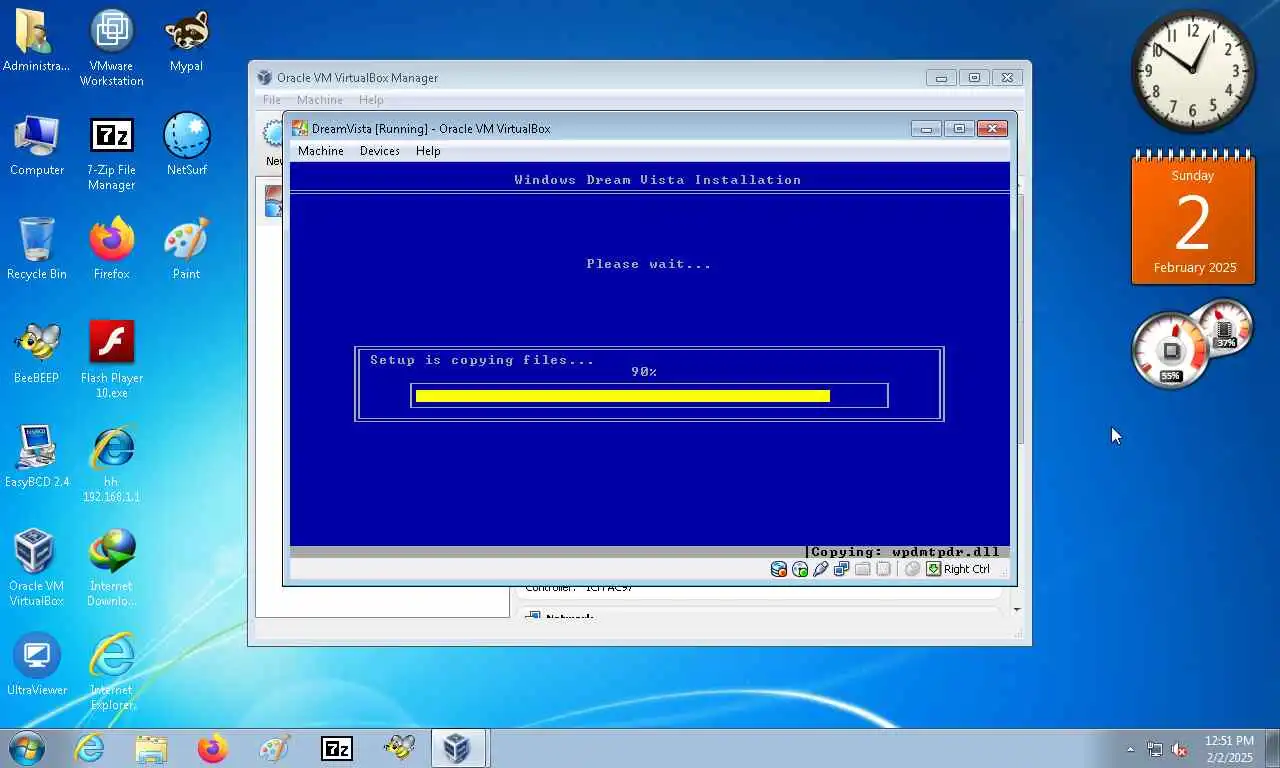Open the Devices menu in DreamVista window
This screenshot has width=1280, height=768.
380,151
